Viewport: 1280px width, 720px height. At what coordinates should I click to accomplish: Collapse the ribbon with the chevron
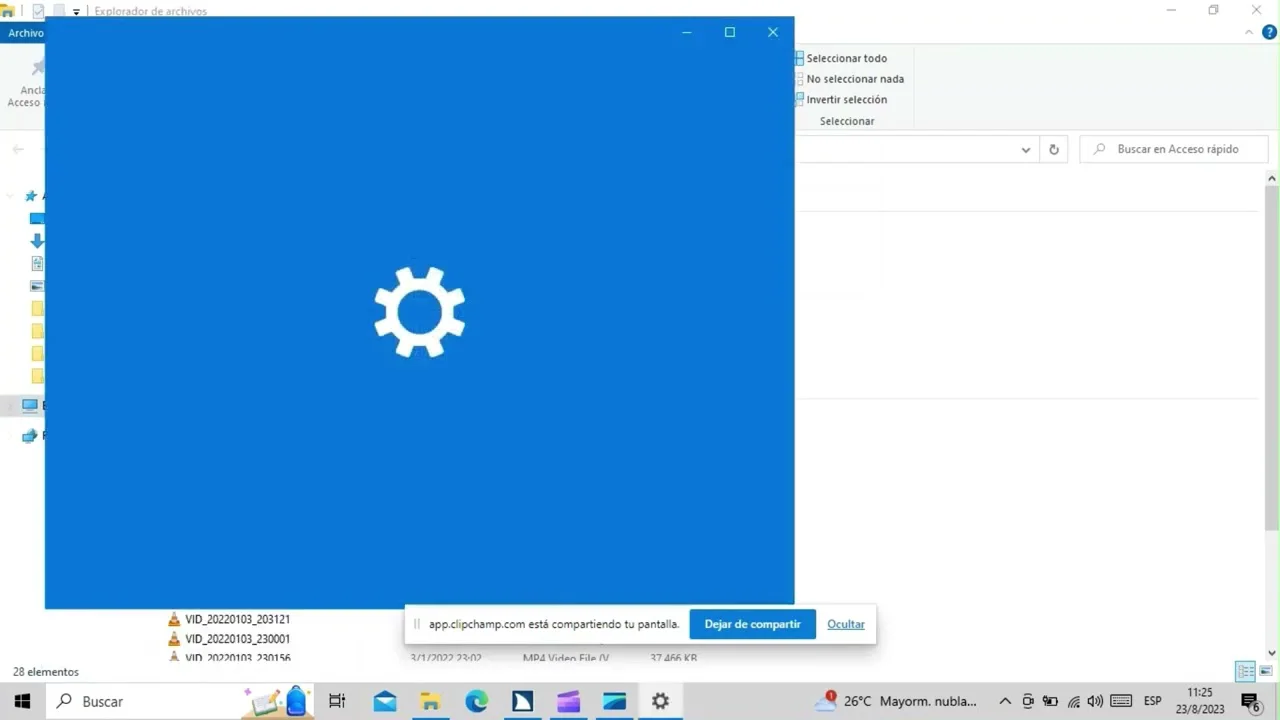[1249, 33]
